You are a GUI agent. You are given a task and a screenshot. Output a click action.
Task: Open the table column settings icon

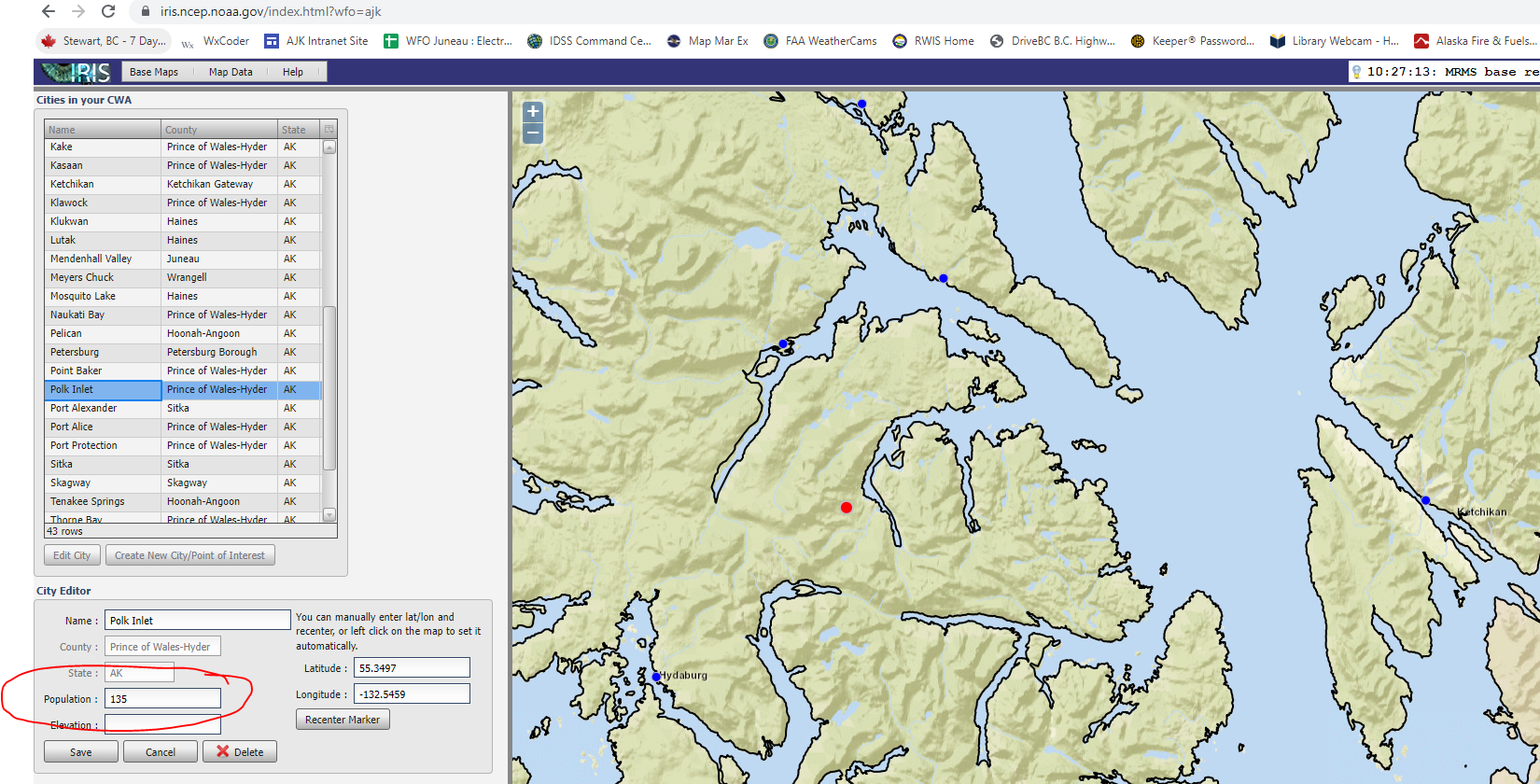[x=329, y=130]
